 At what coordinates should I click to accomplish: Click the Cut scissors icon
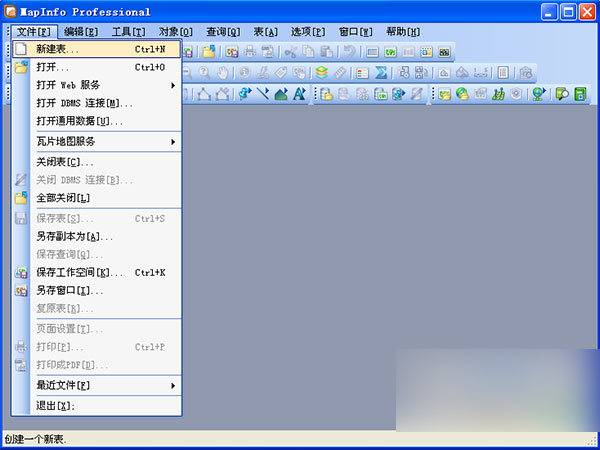(290, 52)
